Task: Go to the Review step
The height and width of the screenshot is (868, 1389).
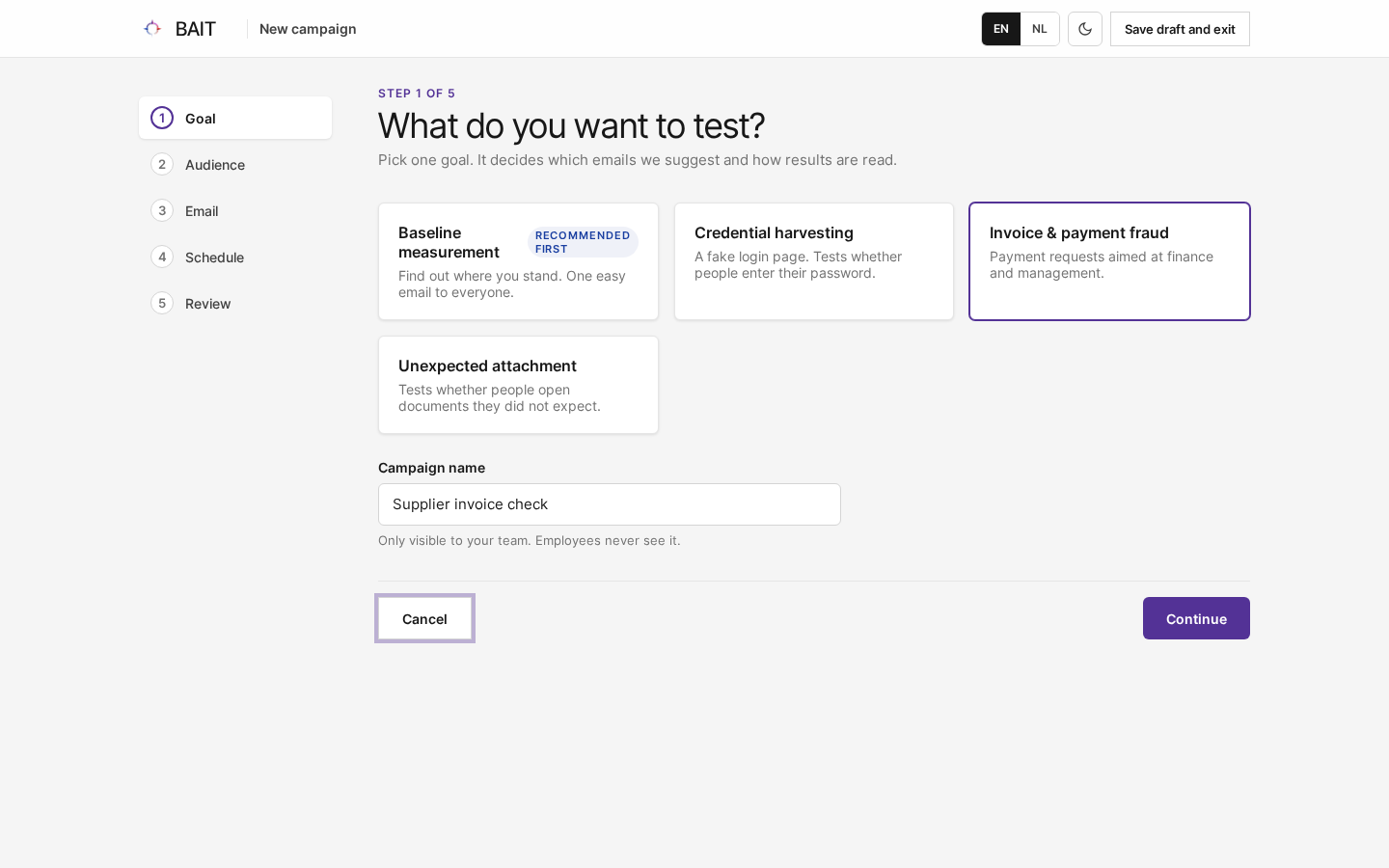Action: click(x=235, y=303)
